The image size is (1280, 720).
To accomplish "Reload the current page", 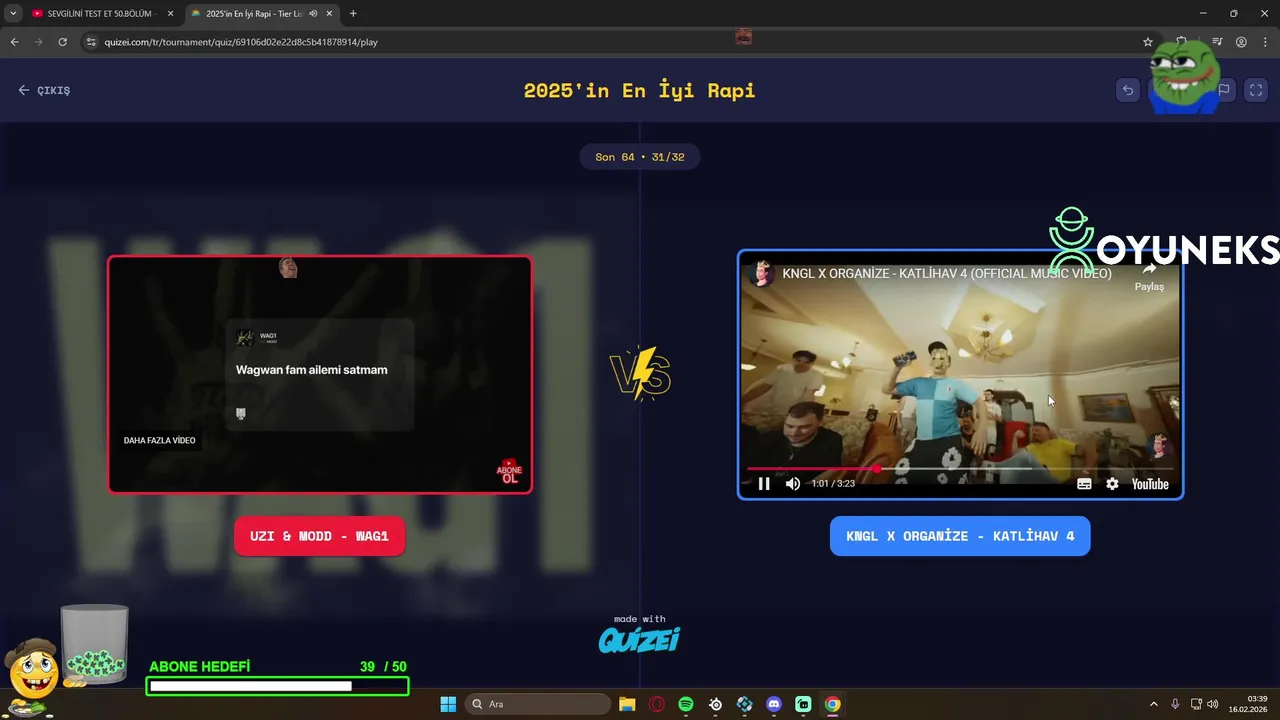I will pyautogui.click(x=62, y=42).
